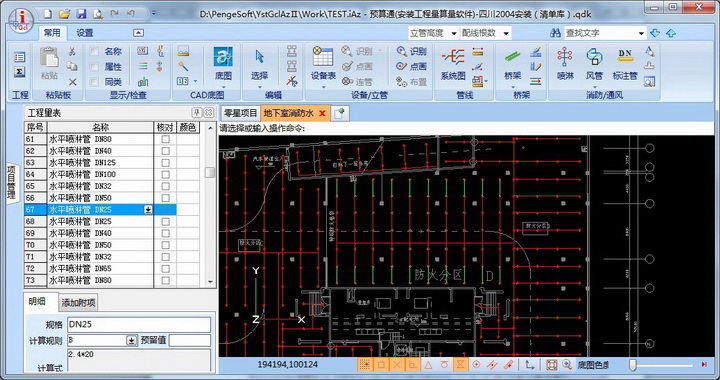Pin the 工程量表 panel
Viewport: 720px width, 380px height.
point(196,112)
